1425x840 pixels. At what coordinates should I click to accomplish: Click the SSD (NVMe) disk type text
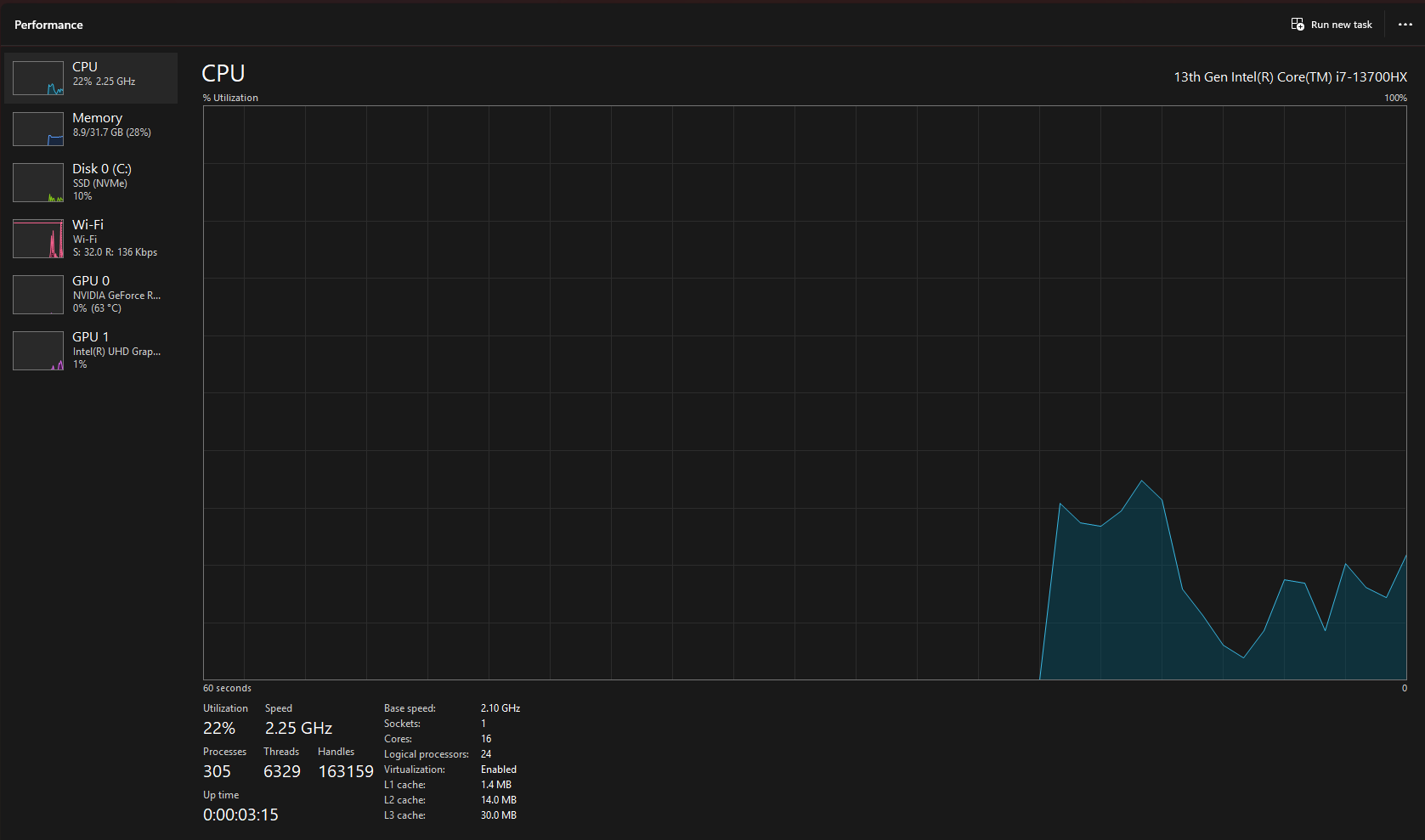[100, 183]
